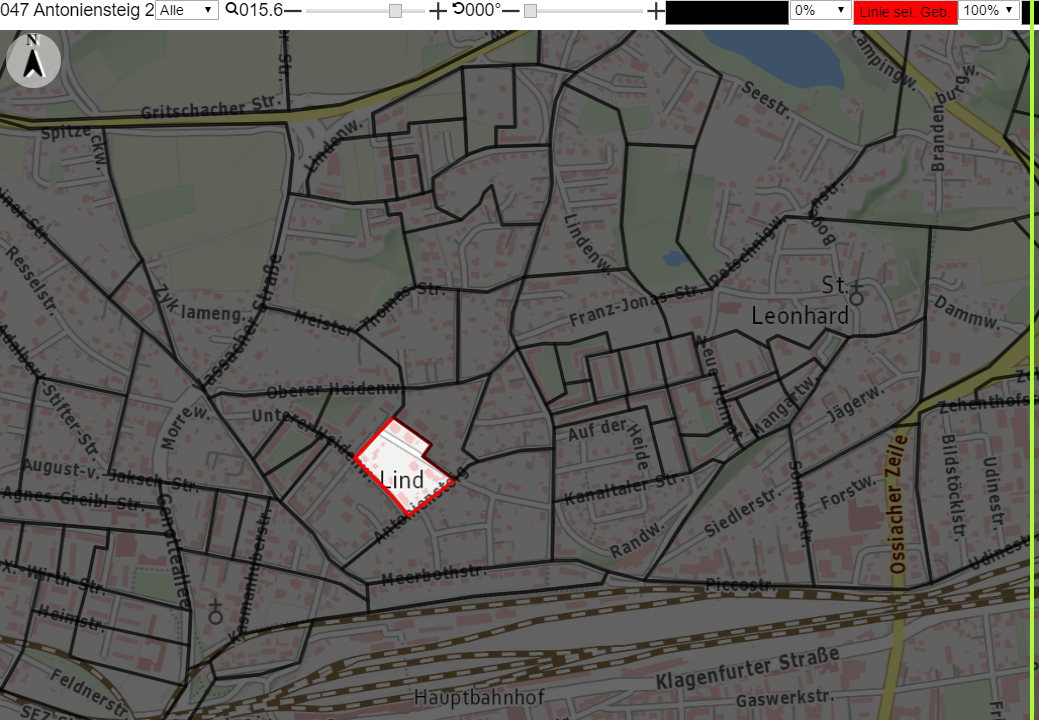Decrease rotation with the minus after 000°

(510, 11)
